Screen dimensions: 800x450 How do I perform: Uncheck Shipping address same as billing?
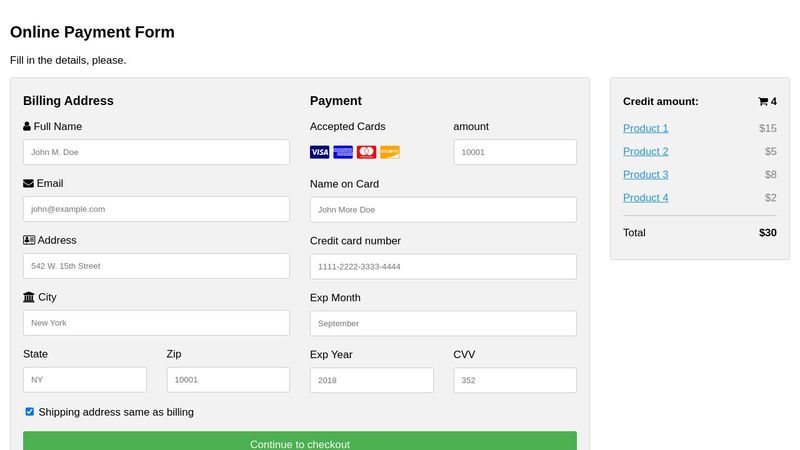30,412
